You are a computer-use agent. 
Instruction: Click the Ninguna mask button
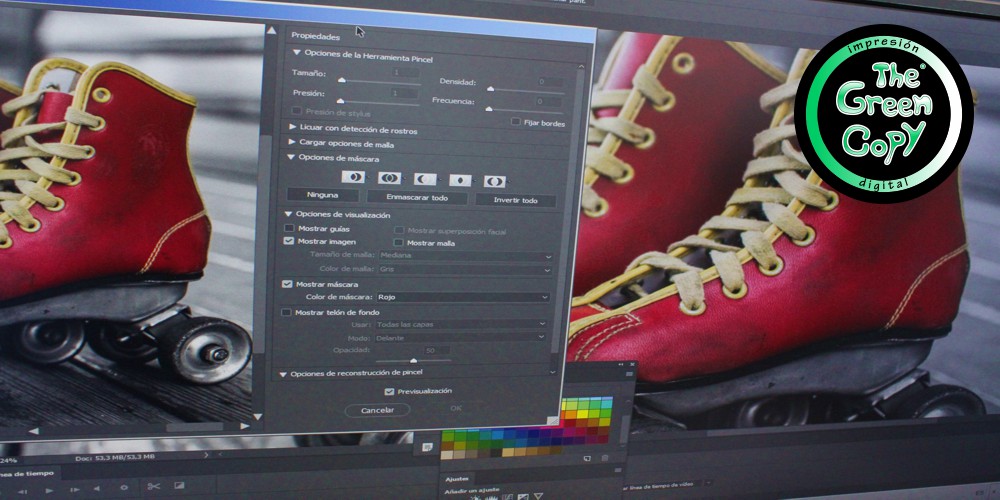point(322,196)
